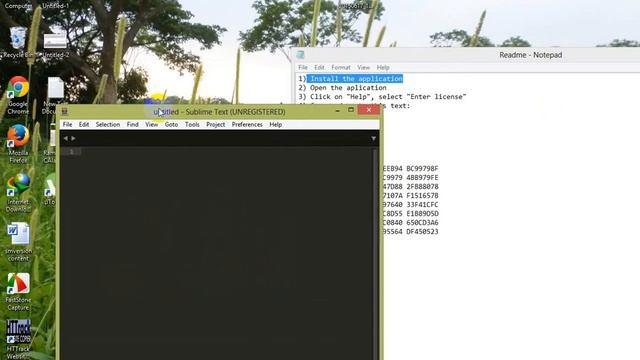Viewport: 640px width, 360px height.
Task: Open Sublime Text Find menu
Action: coord(132,124)
